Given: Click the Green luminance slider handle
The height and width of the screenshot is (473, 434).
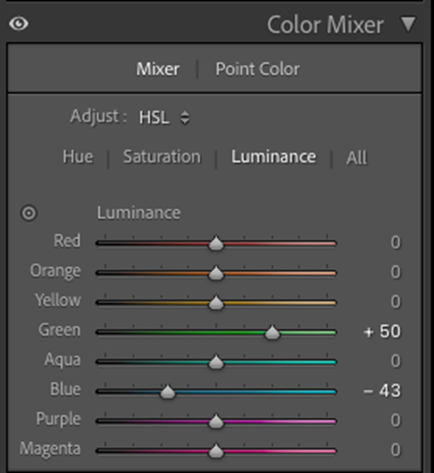Looking at the screenshot, I should tap(272, 333).
